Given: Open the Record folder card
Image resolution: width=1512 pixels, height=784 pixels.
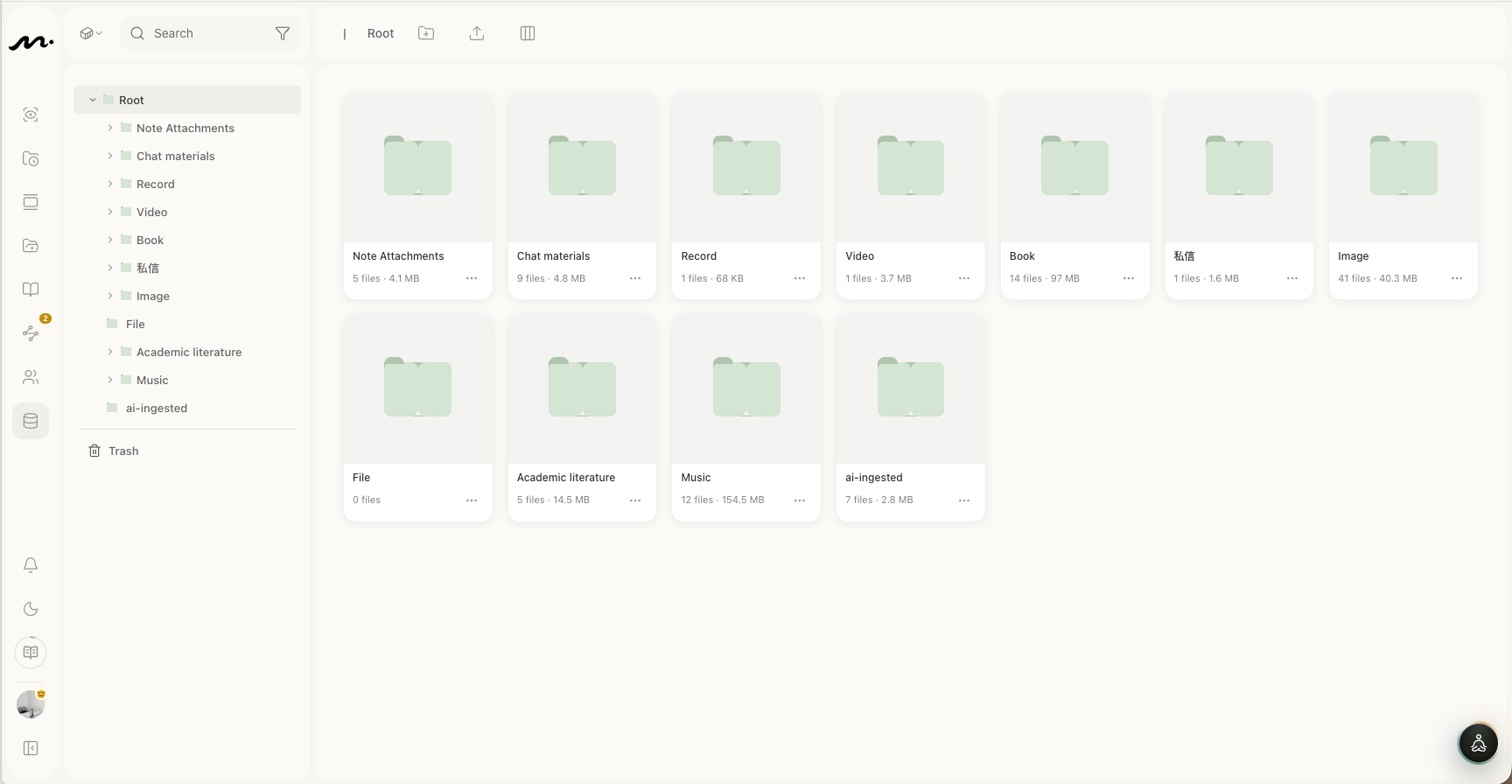Looking at the screenshot, I should 746,196.
